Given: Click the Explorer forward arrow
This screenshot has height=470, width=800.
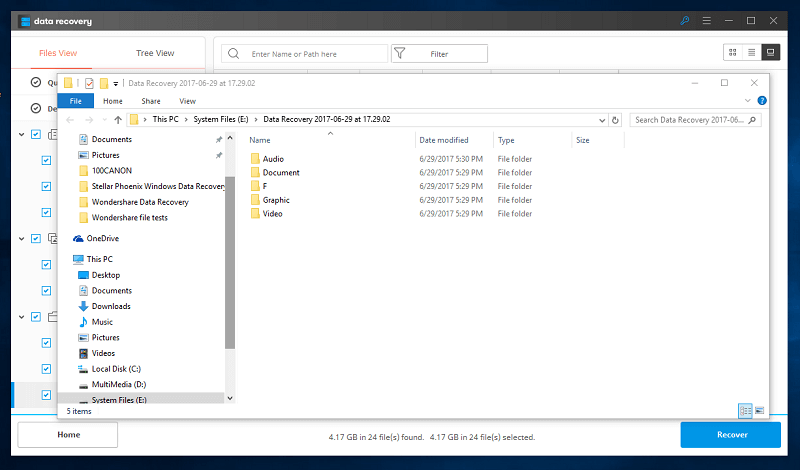Looking at the screenshot, I should (x=89, y=120).
